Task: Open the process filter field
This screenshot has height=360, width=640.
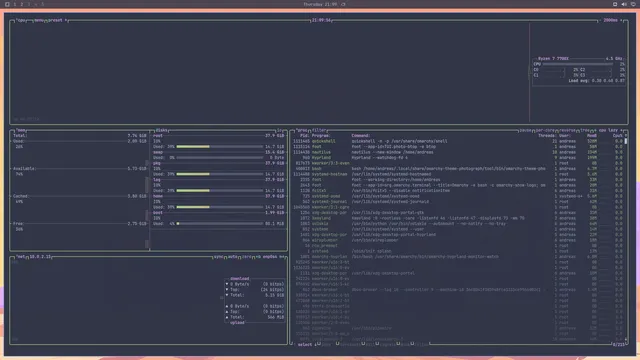Action: pos(319,131)
